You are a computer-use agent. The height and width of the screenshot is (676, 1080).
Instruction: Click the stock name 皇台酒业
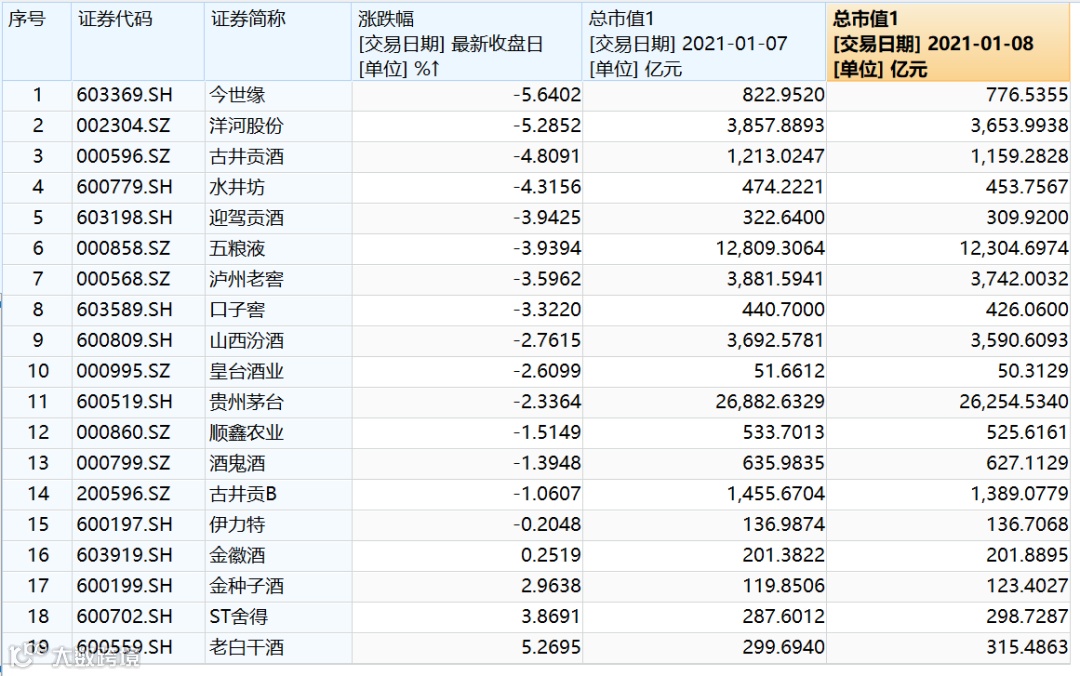coord(246,371)
